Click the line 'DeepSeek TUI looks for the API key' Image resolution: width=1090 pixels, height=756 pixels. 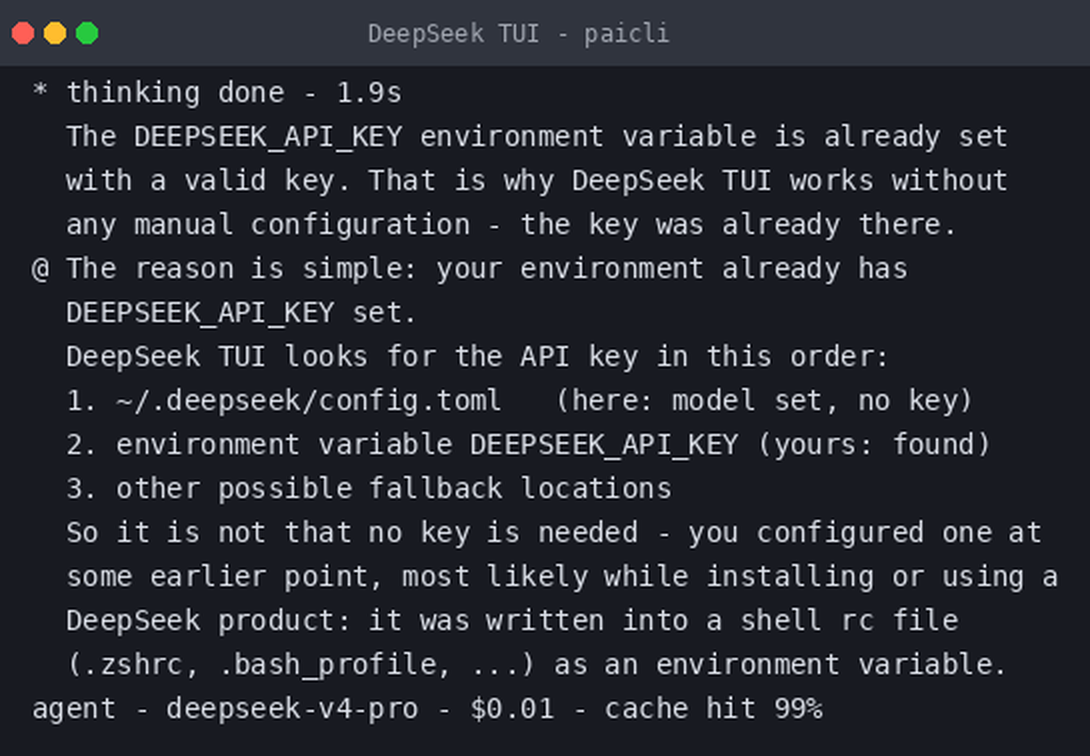[x=478, y=356]
